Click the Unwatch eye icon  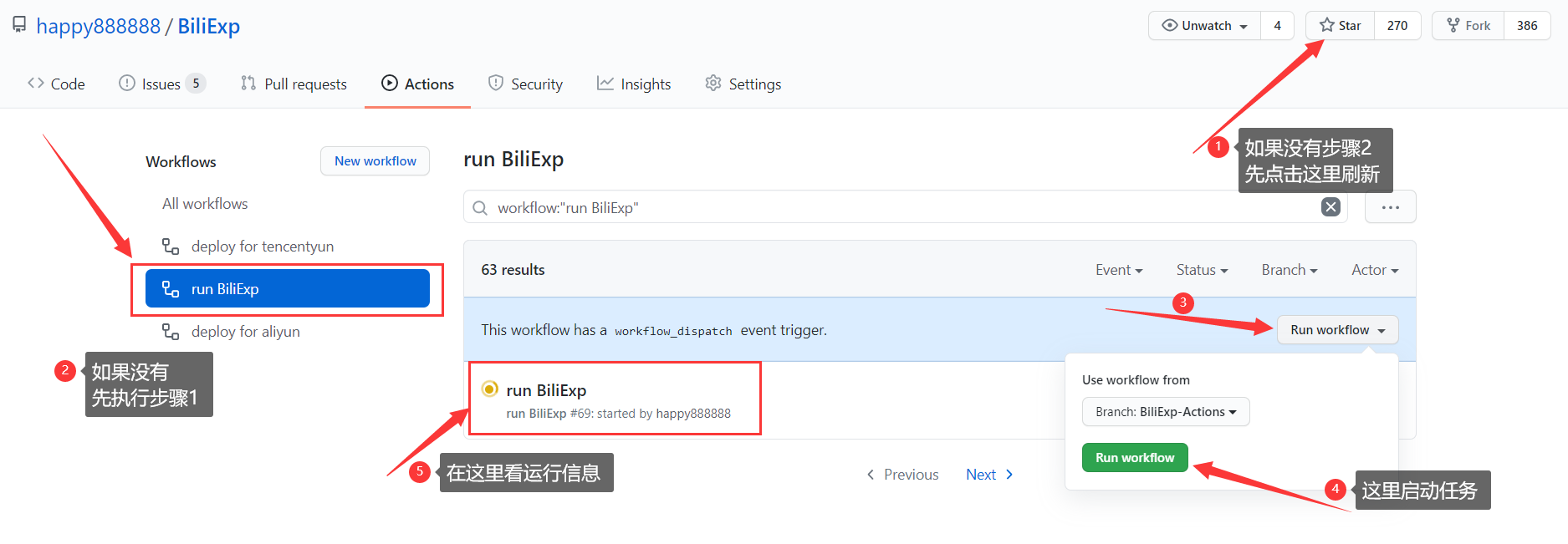point(1170,25)
